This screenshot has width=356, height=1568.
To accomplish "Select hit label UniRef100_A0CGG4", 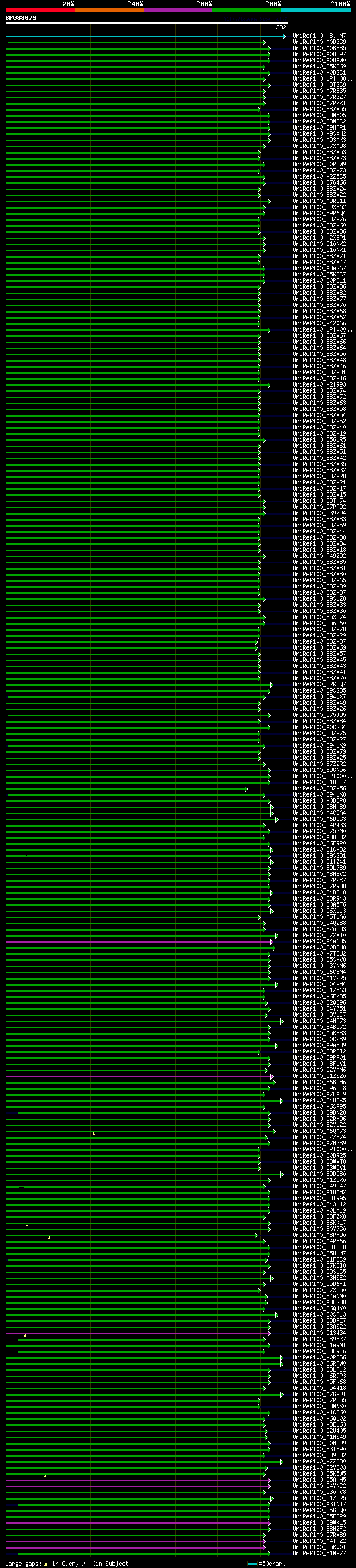I will [x=319, y=728].
